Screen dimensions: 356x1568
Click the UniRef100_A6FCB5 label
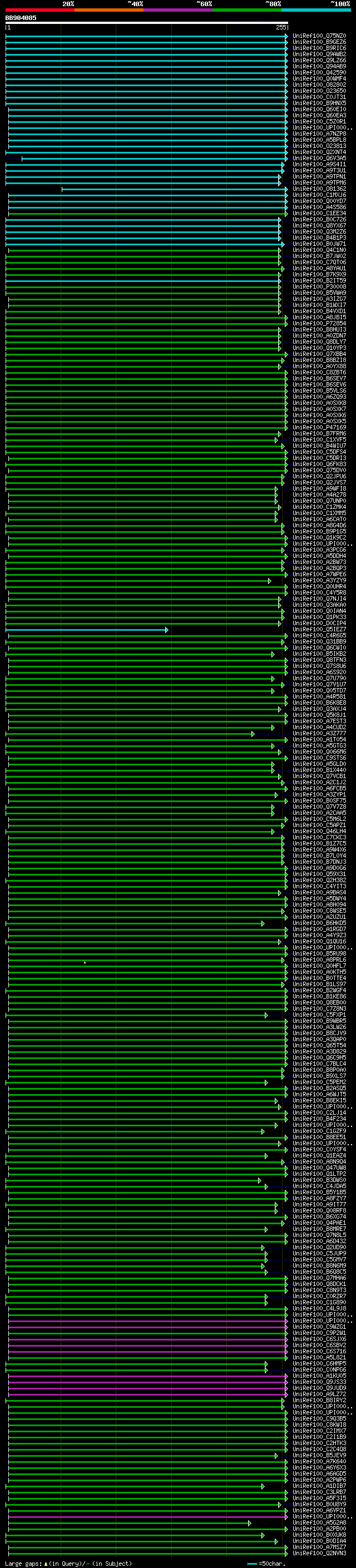click(x=319, y=789)
